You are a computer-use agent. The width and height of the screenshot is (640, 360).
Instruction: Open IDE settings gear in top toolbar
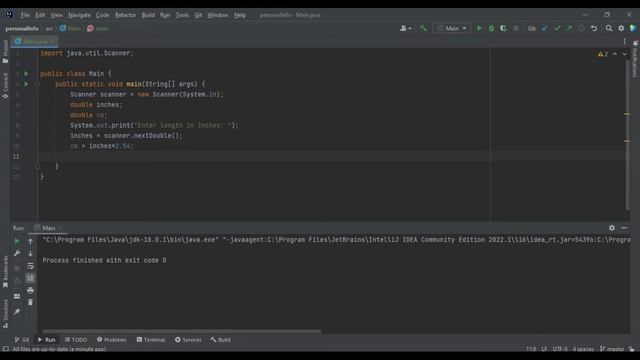pyautogui.click(x=621, y=28)
